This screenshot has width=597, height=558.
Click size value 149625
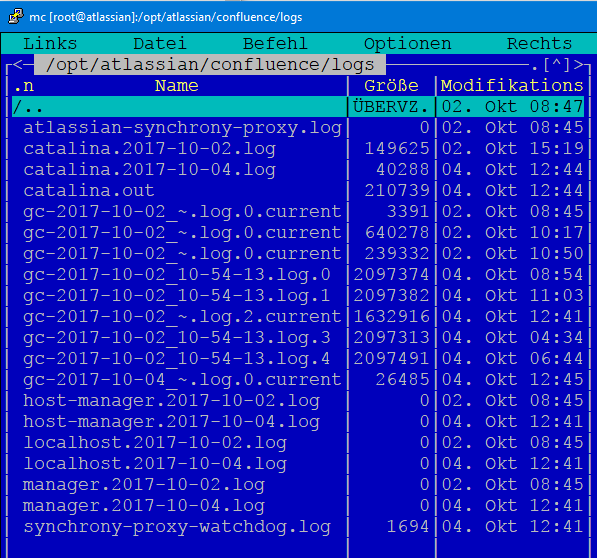click(397, 148)
